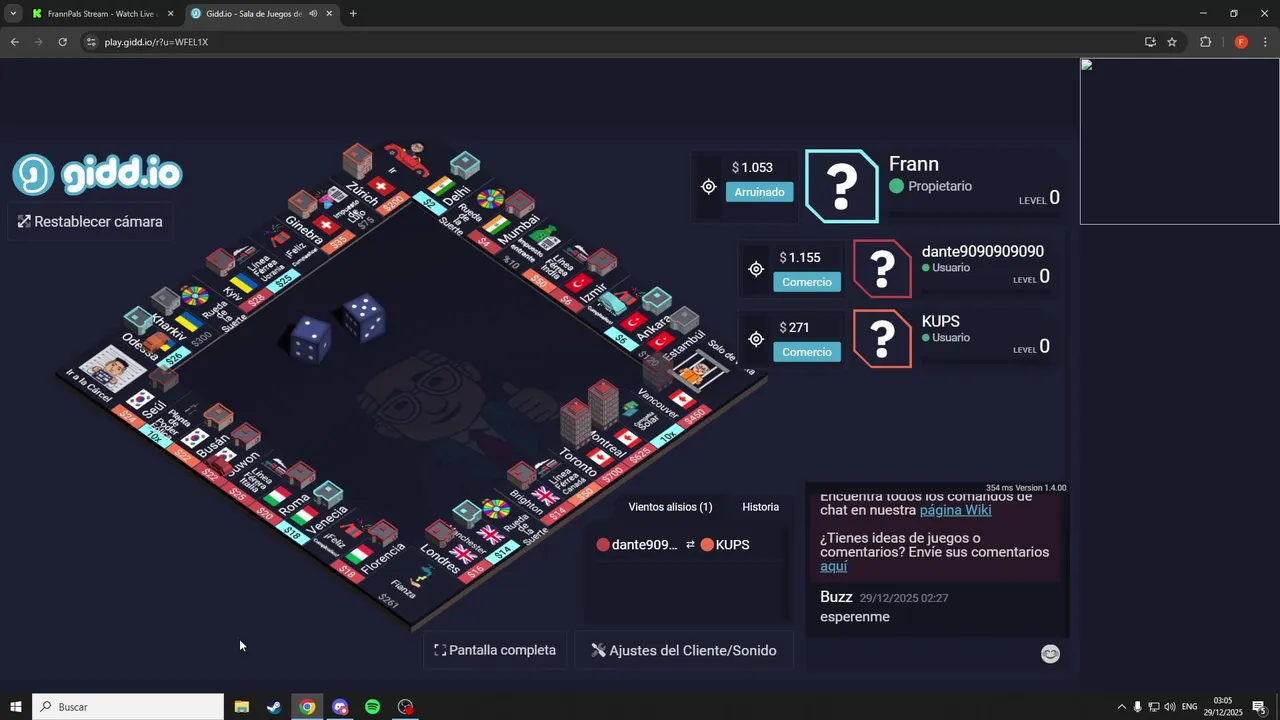Switch to FrannPals Stream tab
Viewport: 1280px width, 720px height.
coord(101,14)
